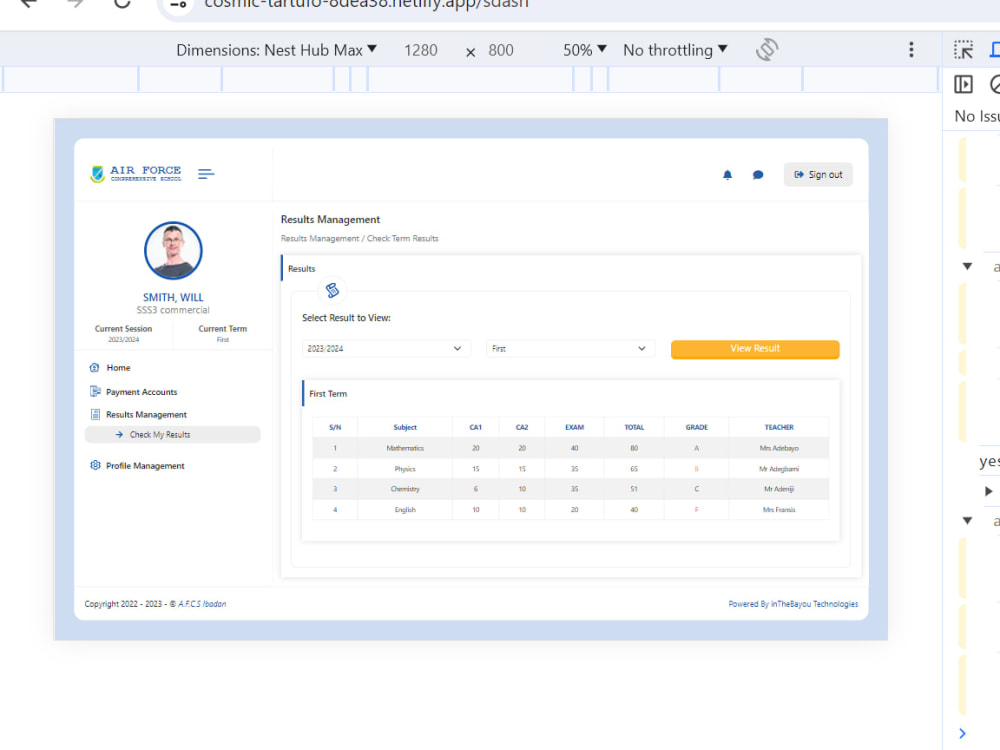1000x750 pixels.
Task: Click the Mrs Fransis teacher cell
Action: point(779,510)
